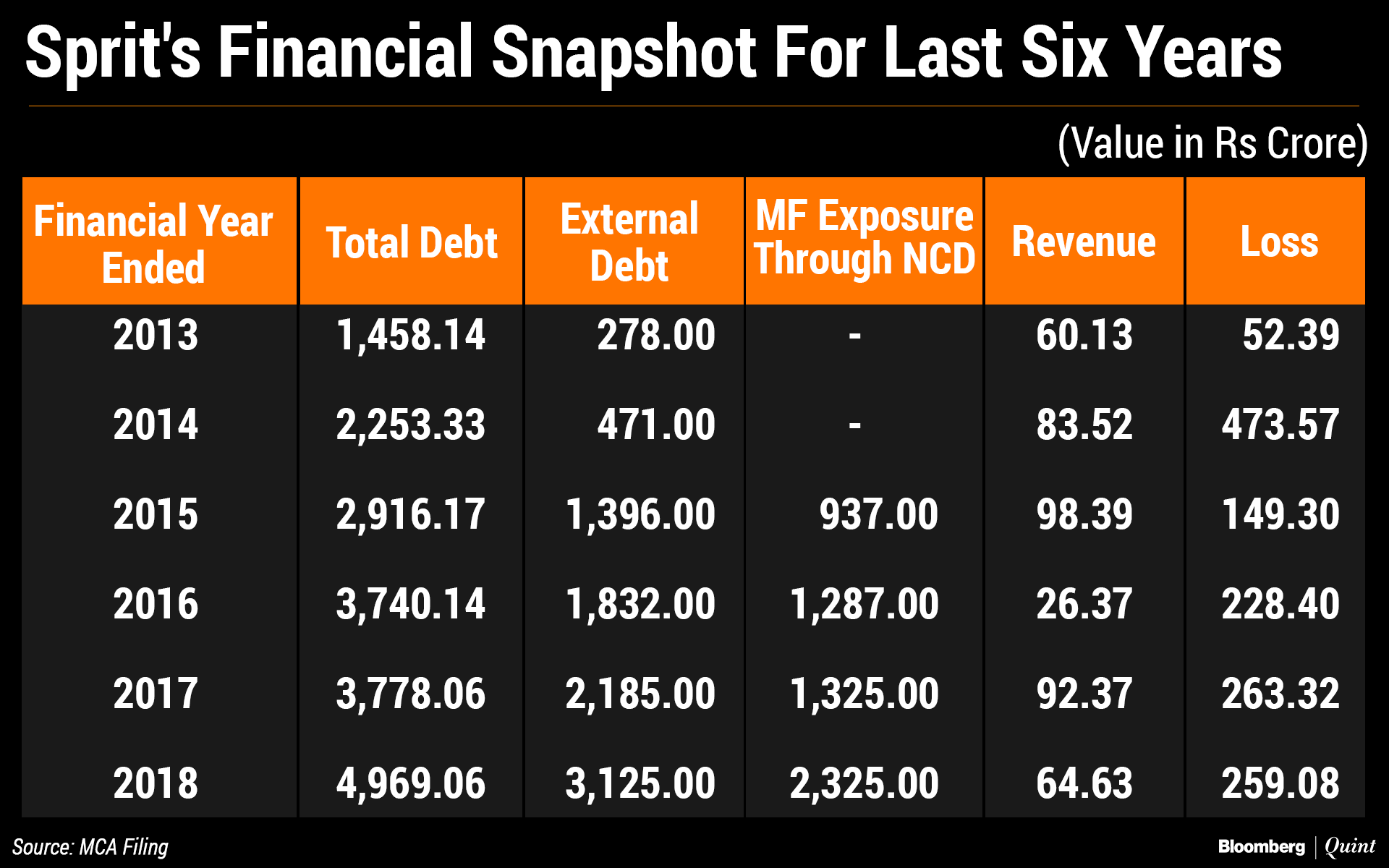Viewport: 1389px width, 868px height.
Task: Select the External Debt column header
Action: click(629, 242)
